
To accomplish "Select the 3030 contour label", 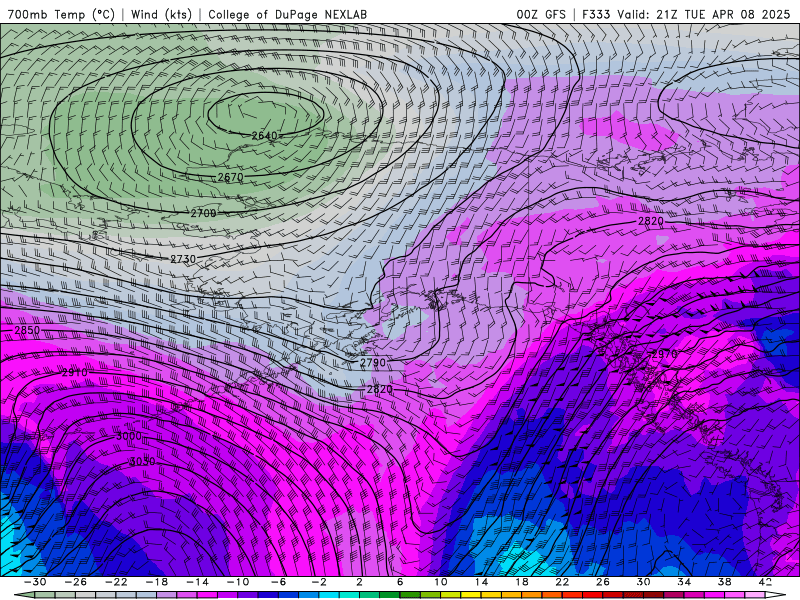I will pos(142,462).
